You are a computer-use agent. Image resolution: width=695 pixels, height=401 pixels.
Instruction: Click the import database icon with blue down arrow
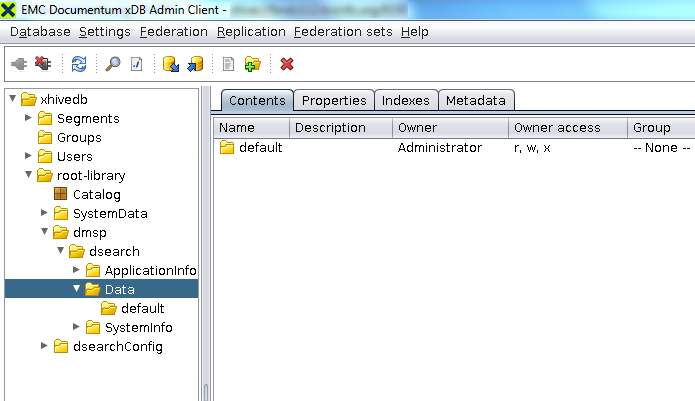coord(171,64)
